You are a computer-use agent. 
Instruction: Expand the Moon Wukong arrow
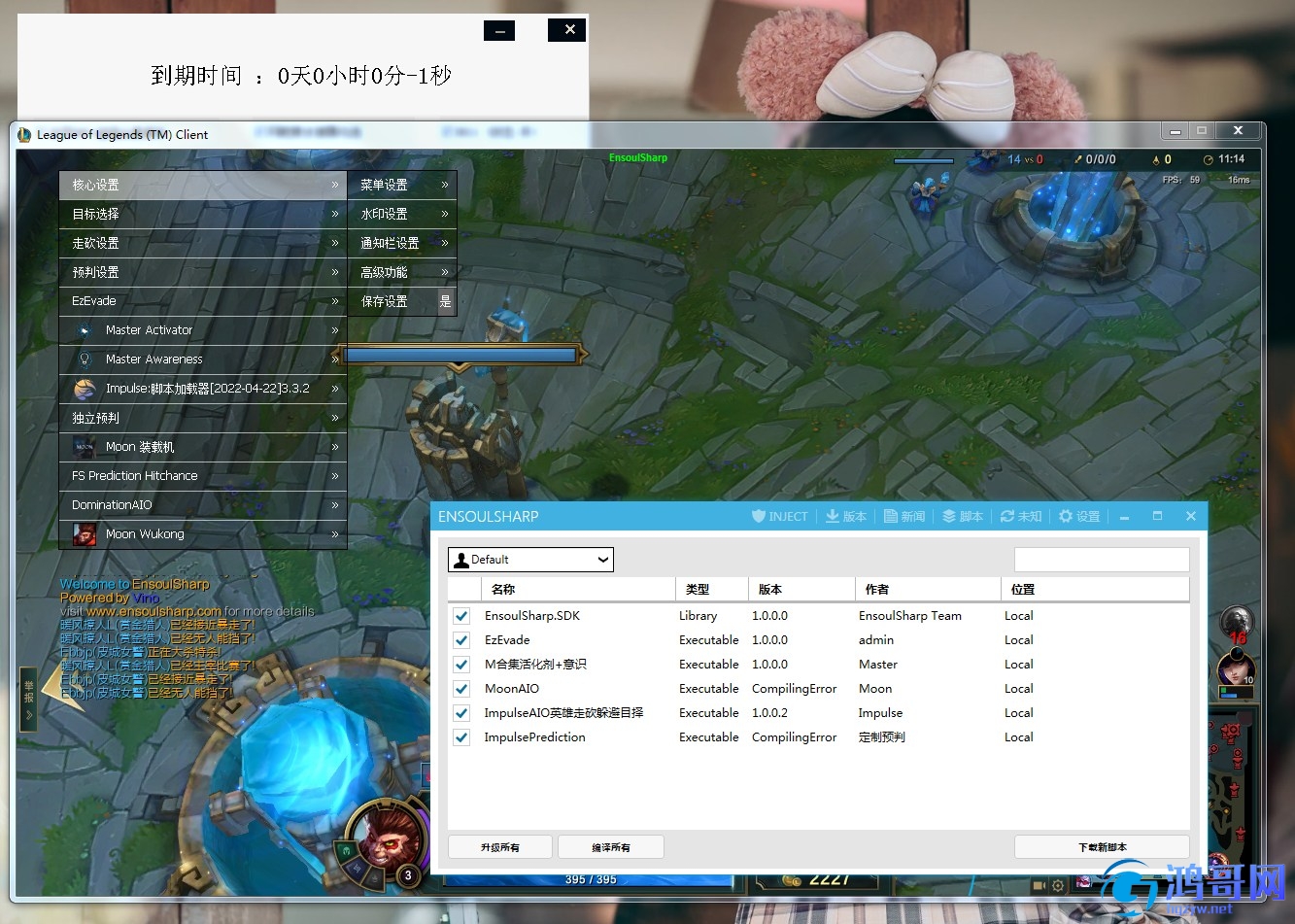(x=335, y=534)
